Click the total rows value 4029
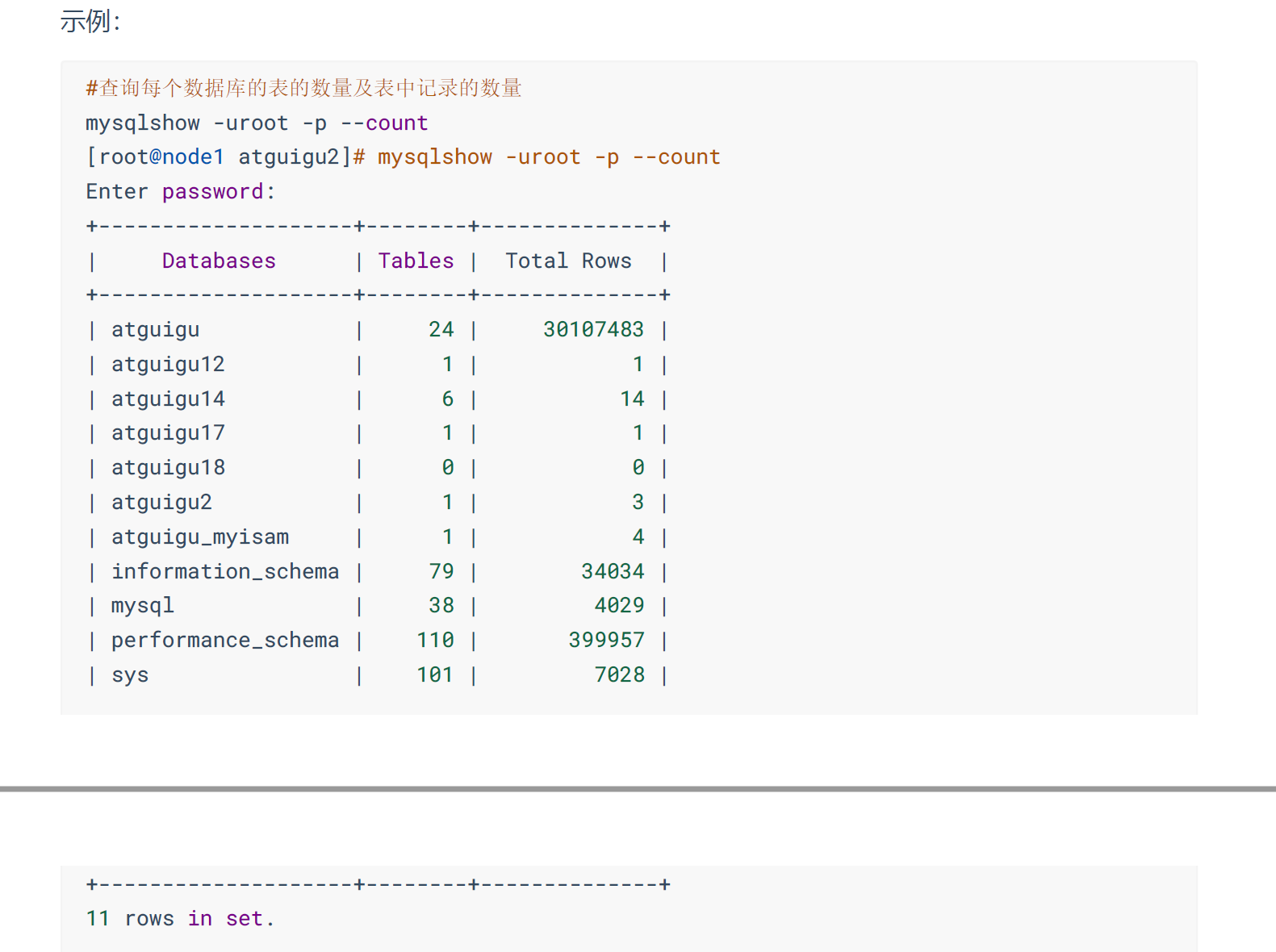Image resolution: width=1276 pixels, height=952 pixels. coord(619,605)
